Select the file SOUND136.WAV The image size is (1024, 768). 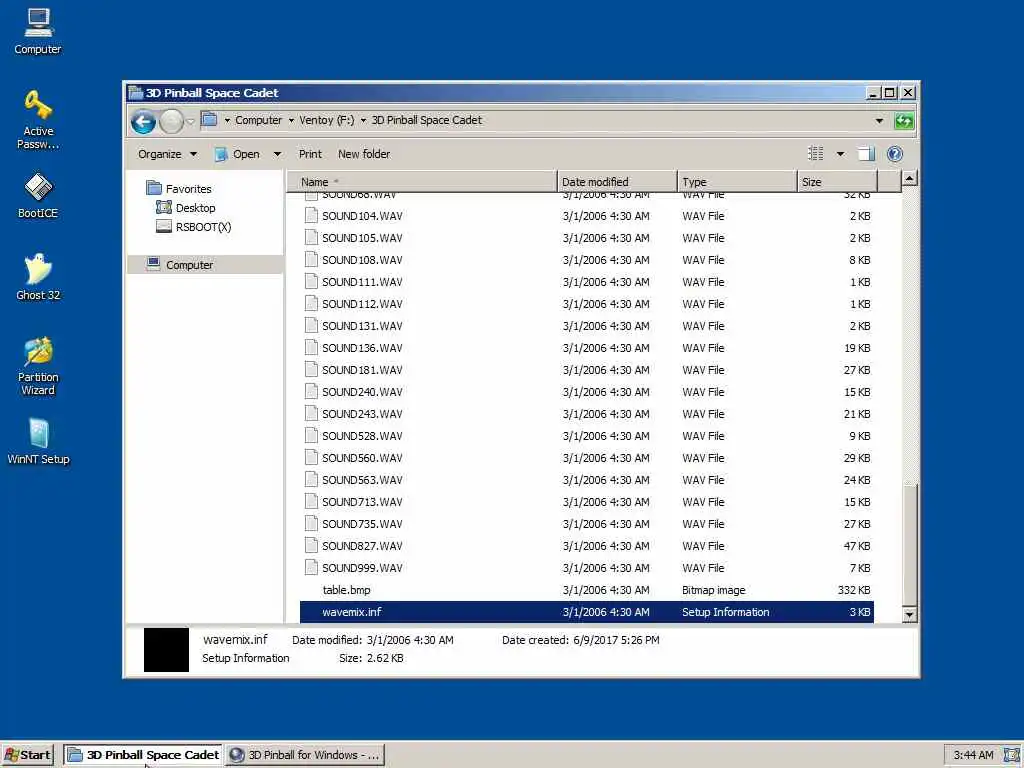pos(362,348)
